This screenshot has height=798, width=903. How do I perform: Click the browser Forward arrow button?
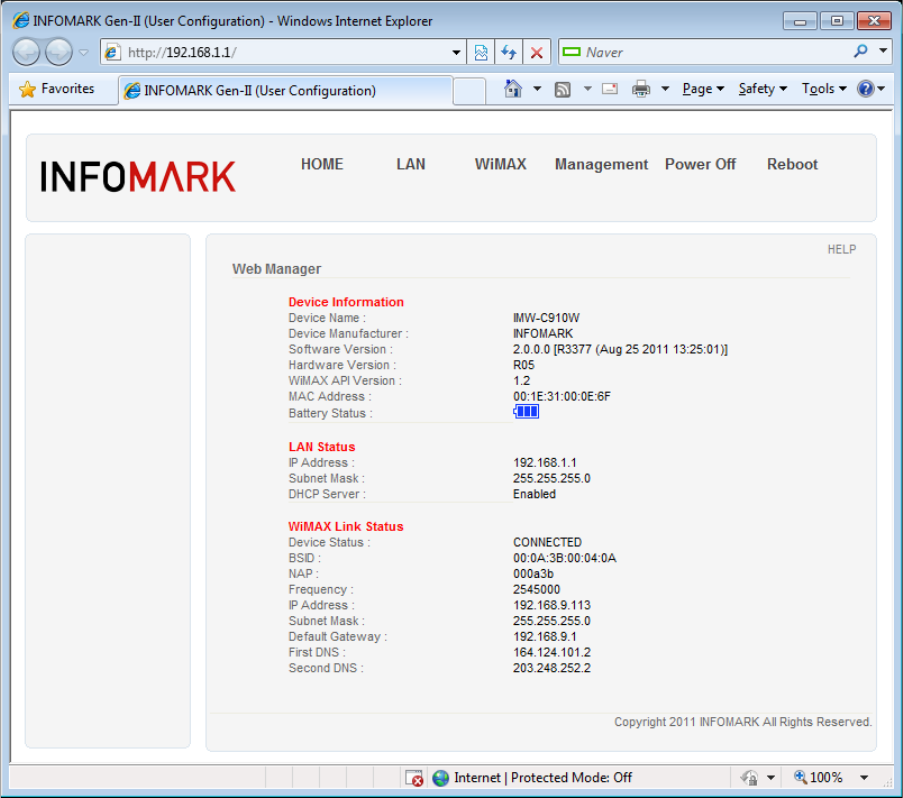[x=59, y=52]
